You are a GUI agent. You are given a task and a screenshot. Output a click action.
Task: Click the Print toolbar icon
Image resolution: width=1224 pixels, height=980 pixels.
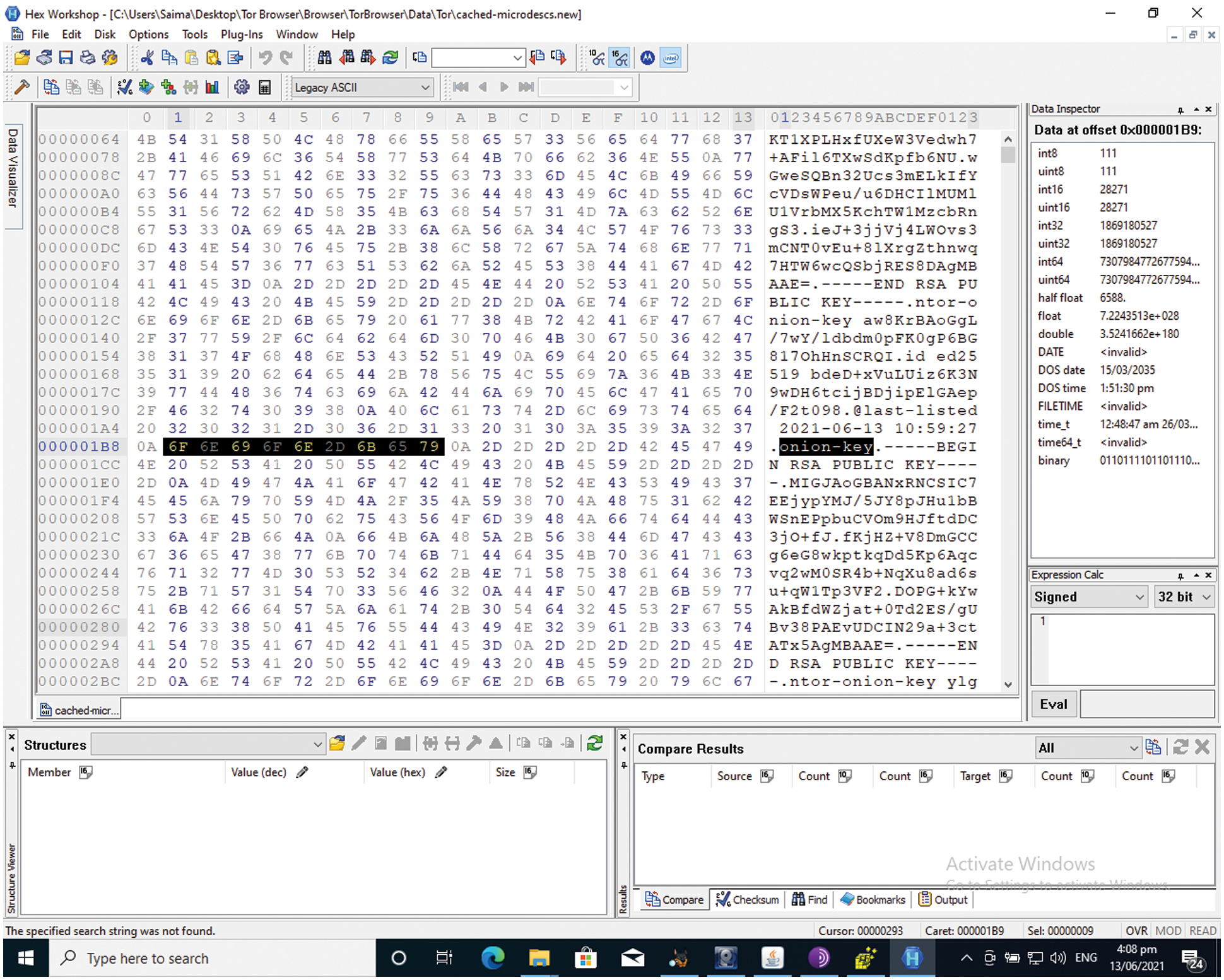pos(88,58)
